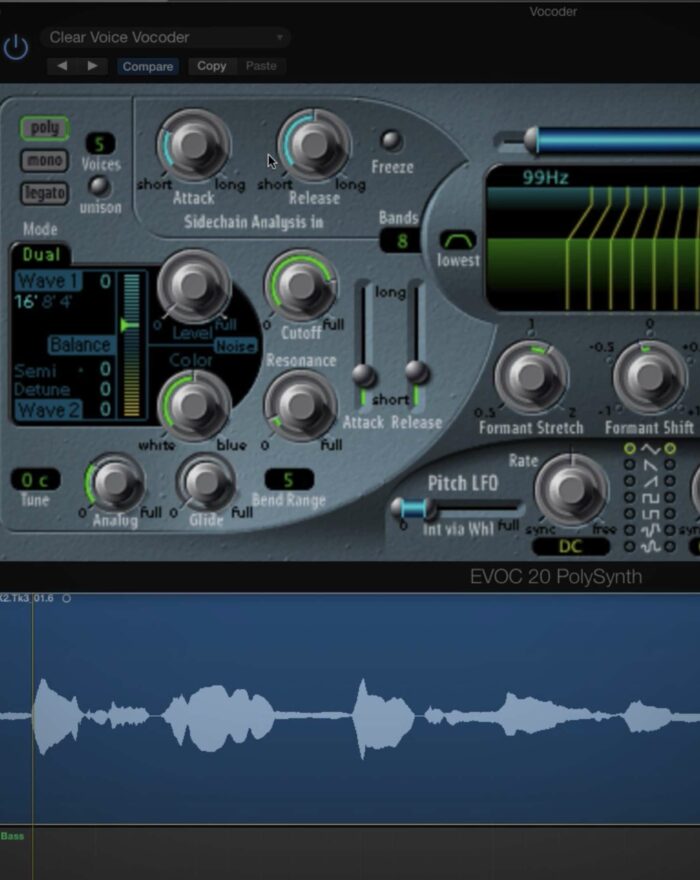
Task: Select random stepped wave for Pitch LFO
Action: (x=630, y=530)
